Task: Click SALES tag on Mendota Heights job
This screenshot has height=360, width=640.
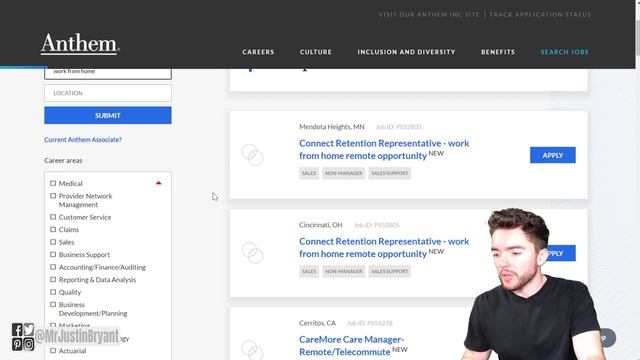Action: [x=309, y=173]
